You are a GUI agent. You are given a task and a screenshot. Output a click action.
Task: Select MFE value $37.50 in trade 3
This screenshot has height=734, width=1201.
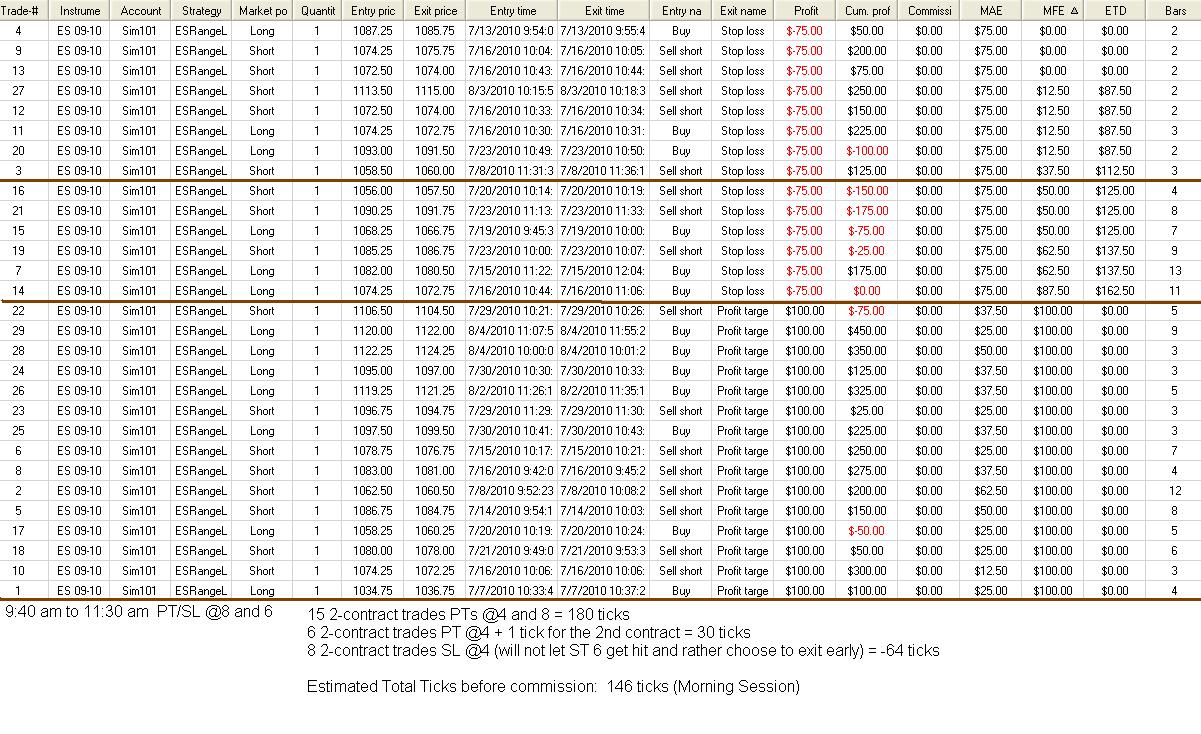click(x=1053, y=171)
